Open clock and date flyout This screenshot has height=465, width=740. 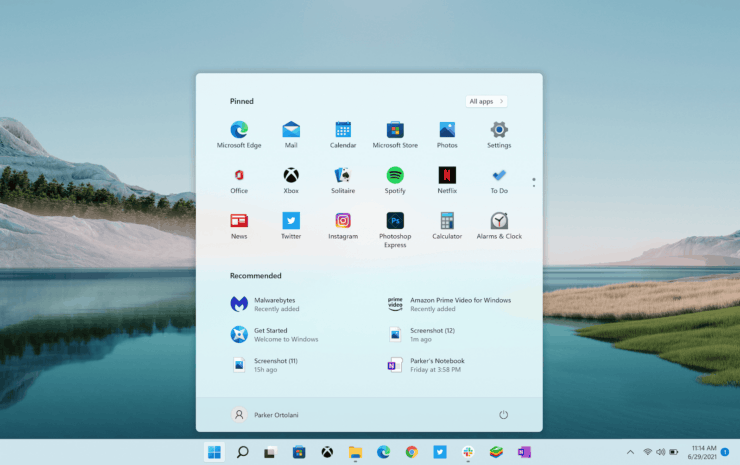tap(702, 452)
